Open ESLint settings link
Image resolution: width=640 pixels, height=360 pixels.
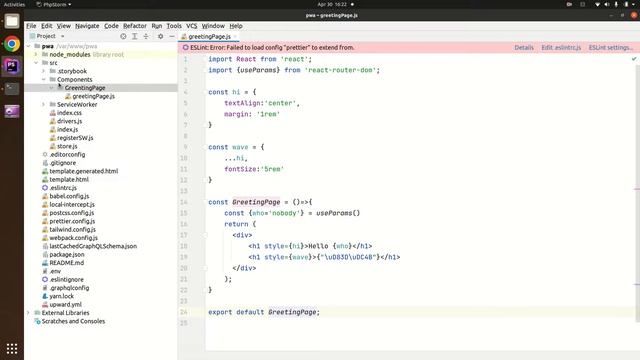coord(611,47)
